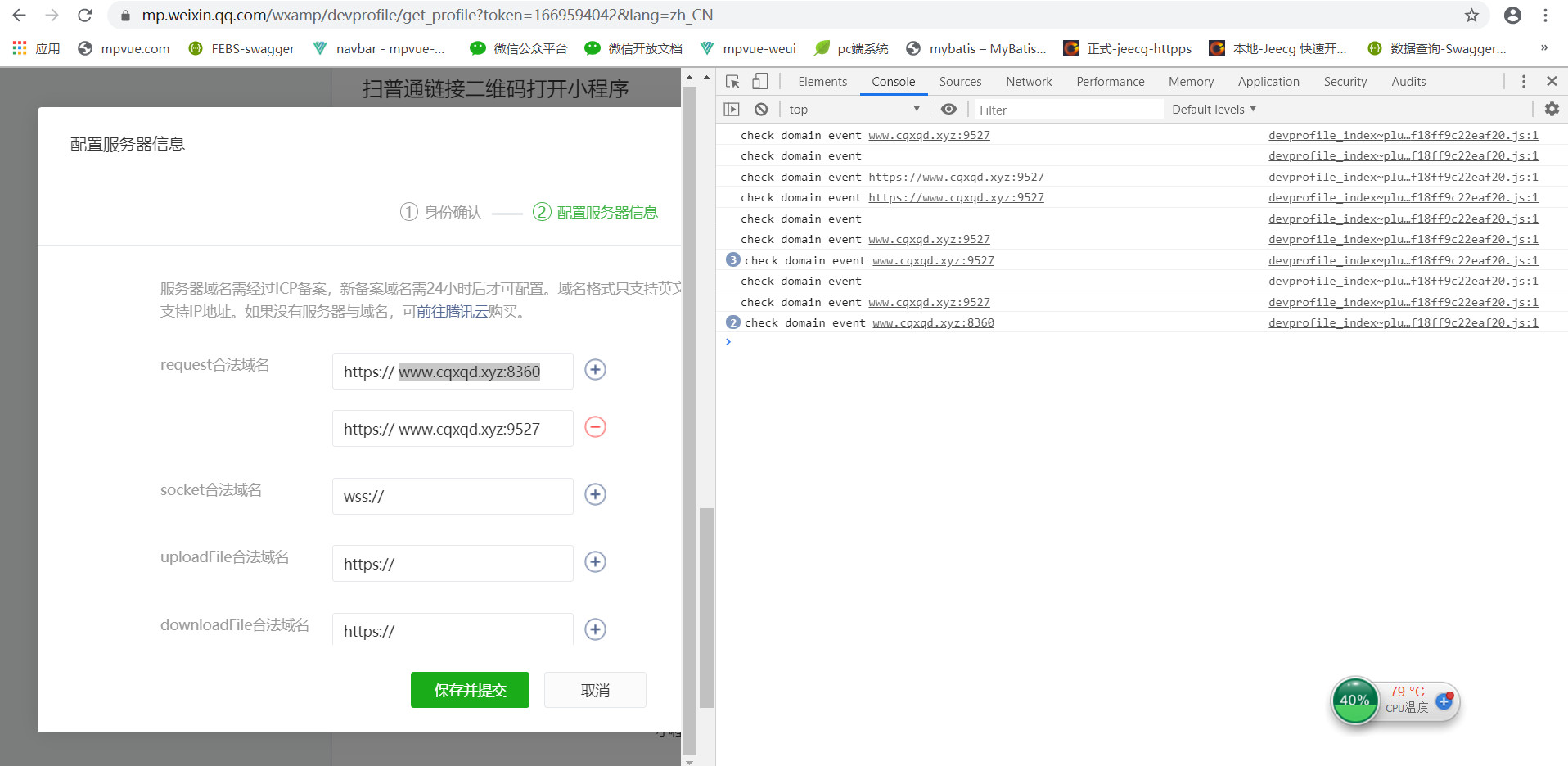1568x766 pixels.
Task: Open the top execution context dropdown
Action: [x=854, y=110]
